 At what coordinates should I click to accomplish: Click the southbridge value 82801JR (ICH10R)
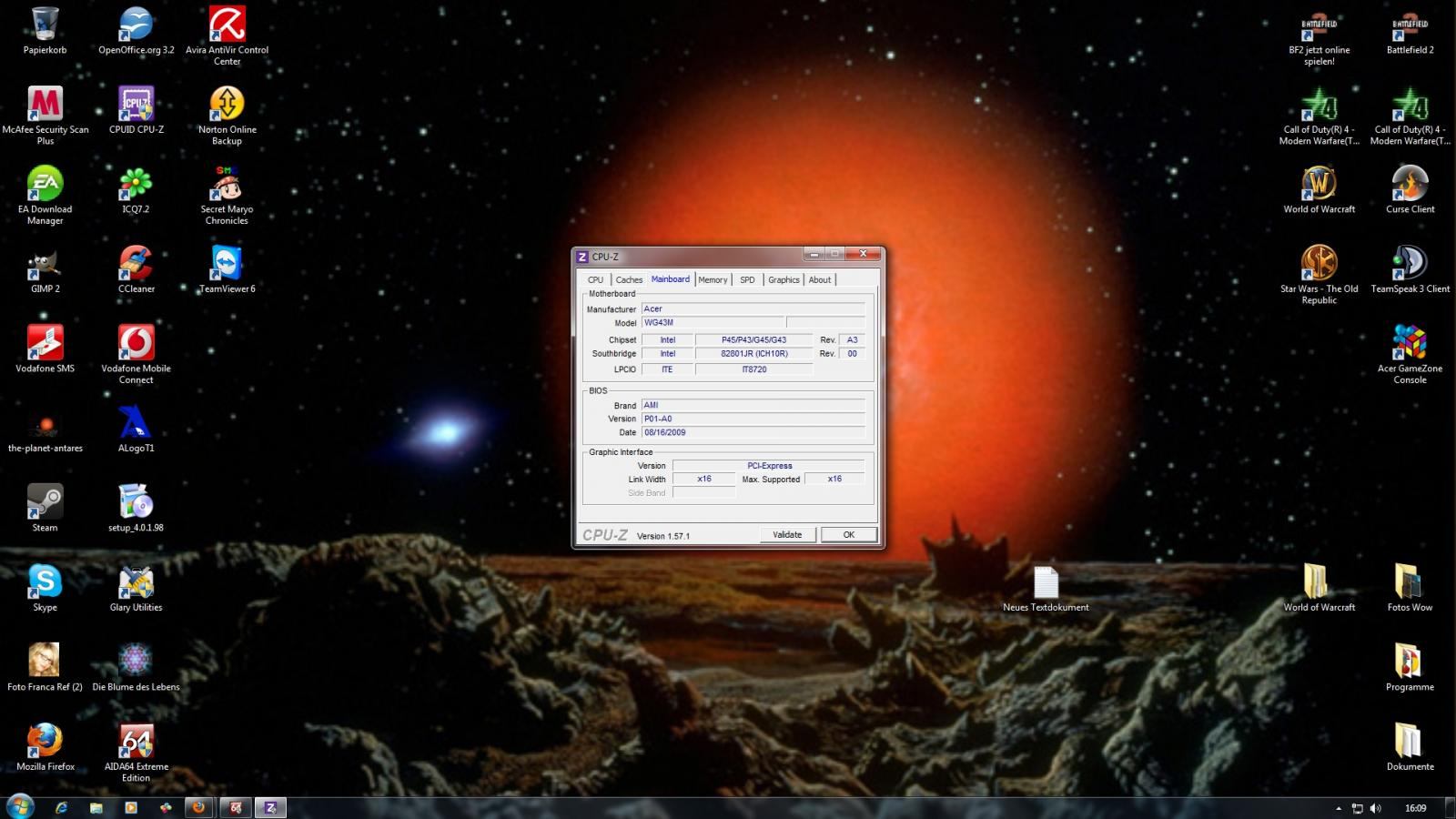(753, 353)
